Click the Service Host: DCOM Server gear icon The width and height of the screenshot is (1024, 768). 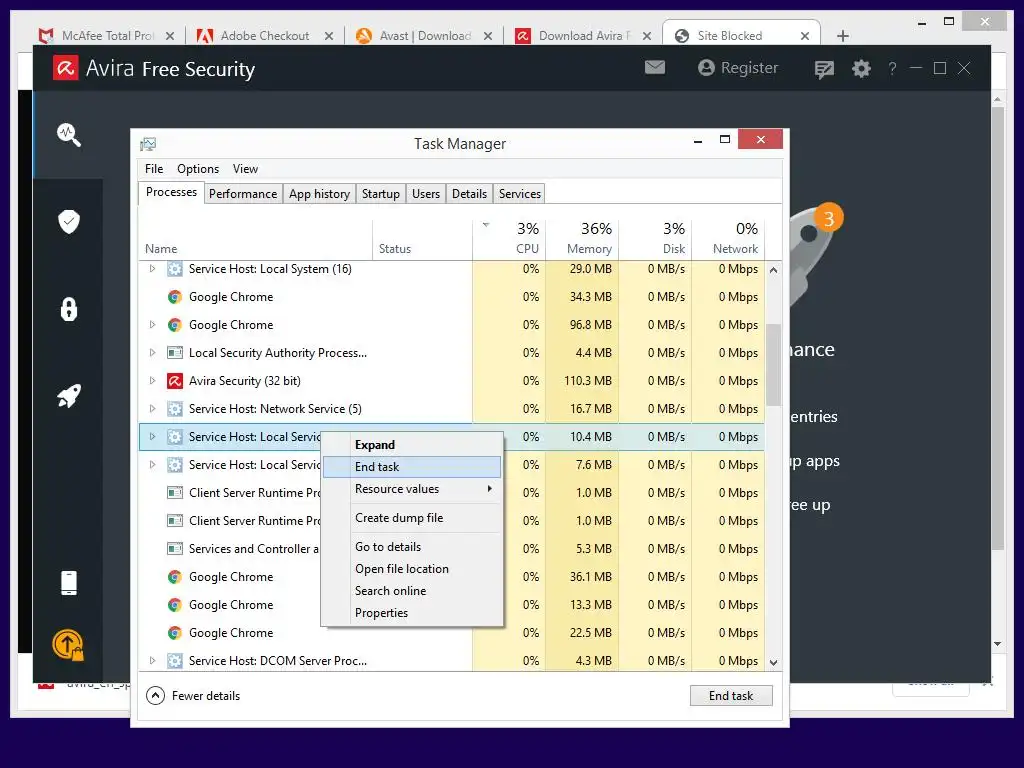click(174, 660)
